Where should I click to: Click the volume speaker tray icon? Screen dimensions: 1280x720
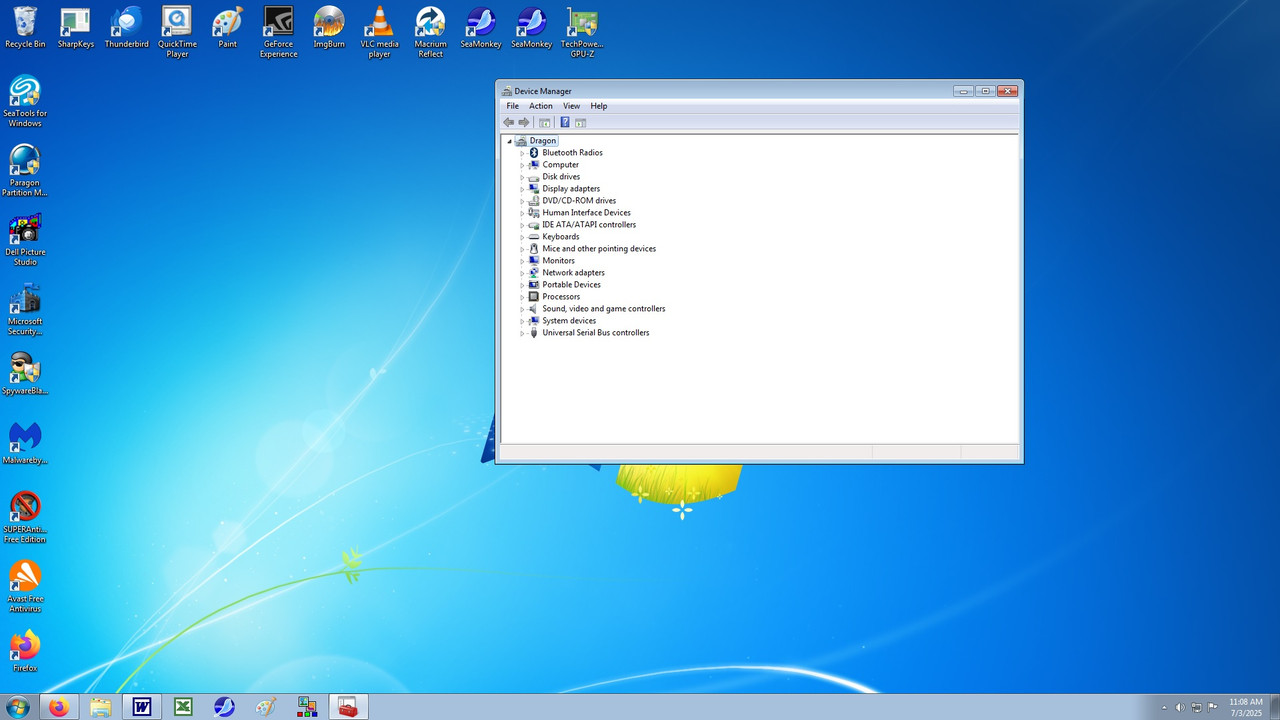pos(1180,708)
